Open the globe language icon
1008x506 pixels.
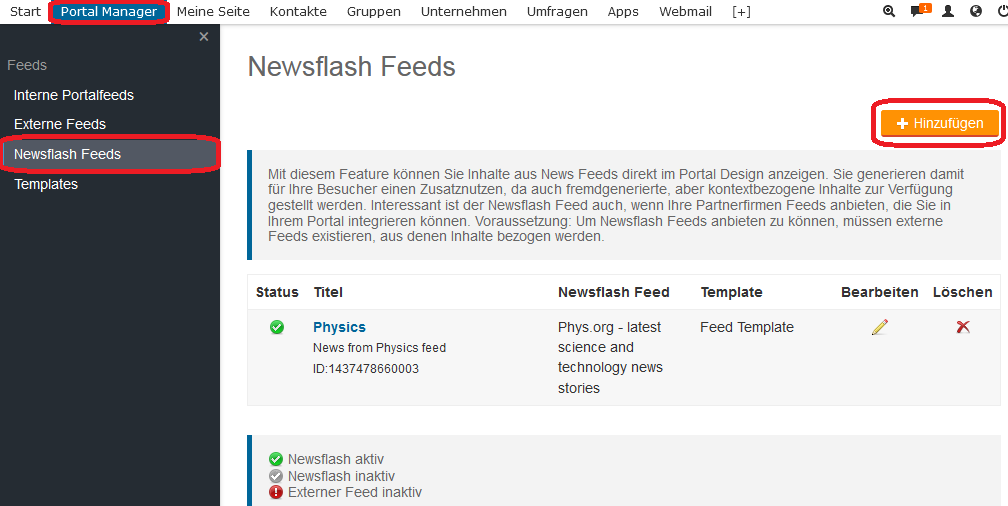[x=976, y=12]
